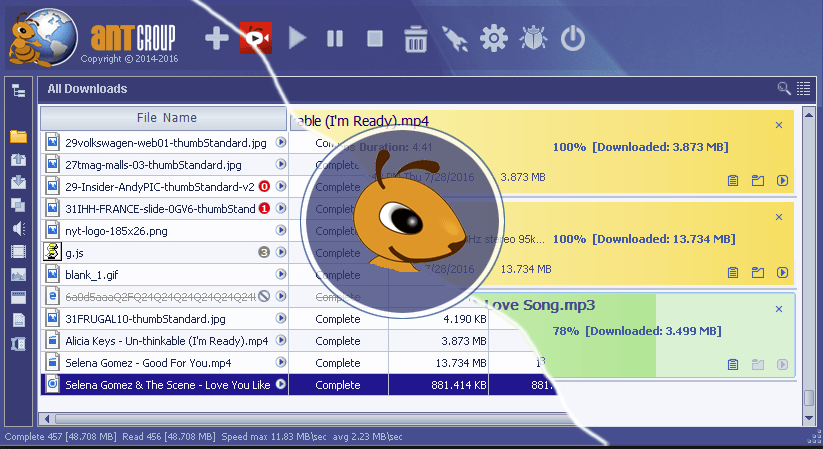The height and width of the screenshot is (449, 823).
Task: Click the sidebar picture category icon
Action: (18, 275)
